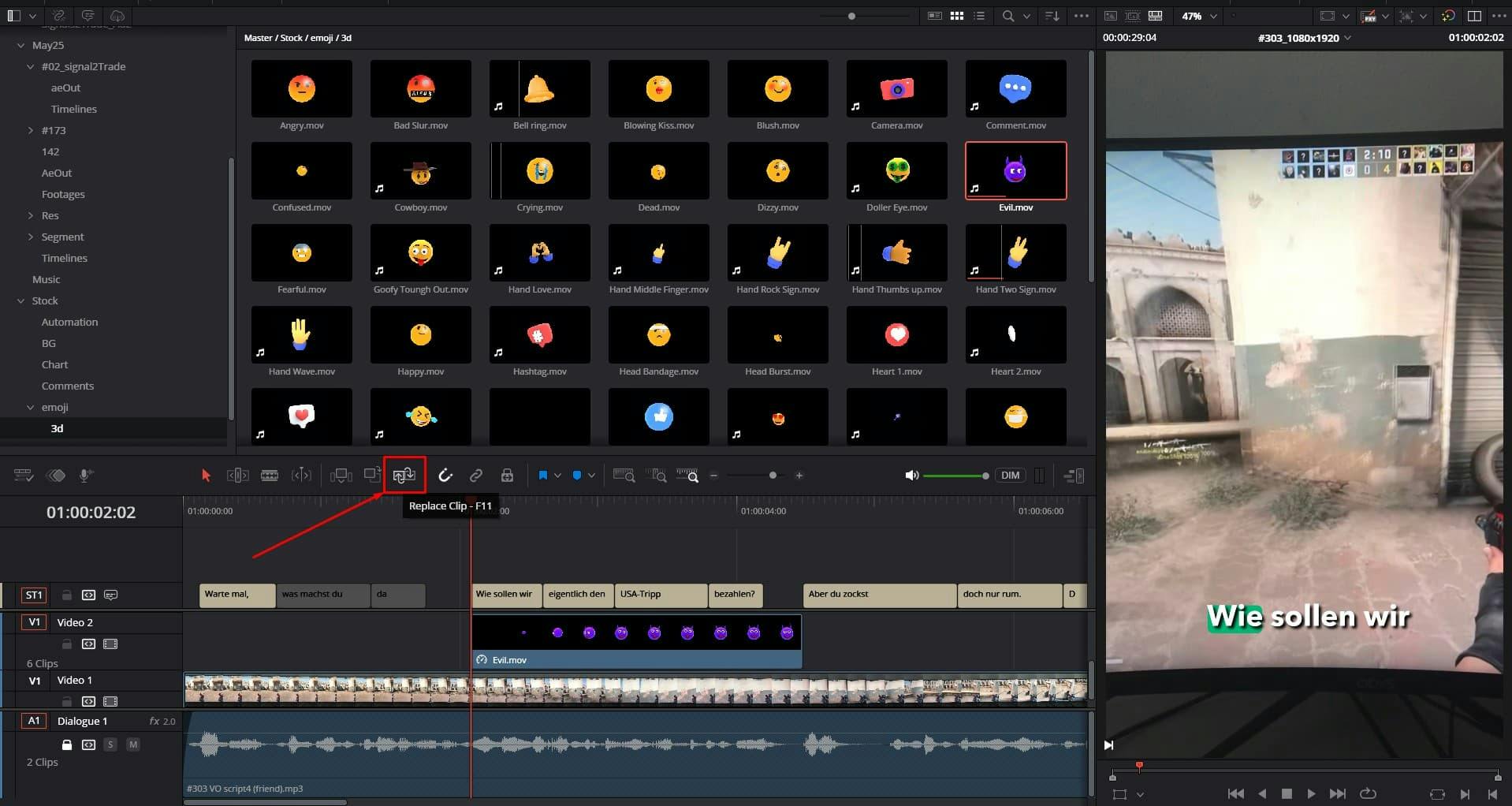Click the voiceover microphone icon
Viewport: 1512px width, 806px height.
coord(86,476)
